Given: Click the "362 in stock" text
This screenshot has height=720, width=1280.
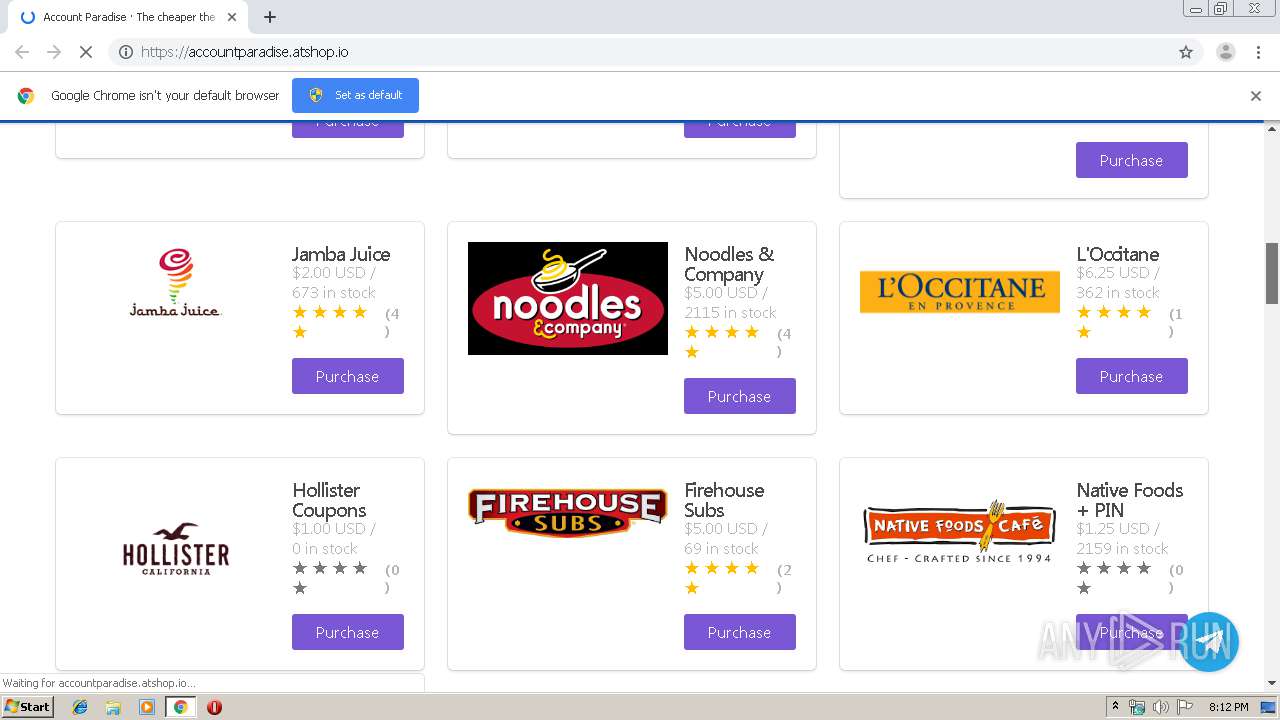Looking at the screenshot, I should tap(1118, 292).
